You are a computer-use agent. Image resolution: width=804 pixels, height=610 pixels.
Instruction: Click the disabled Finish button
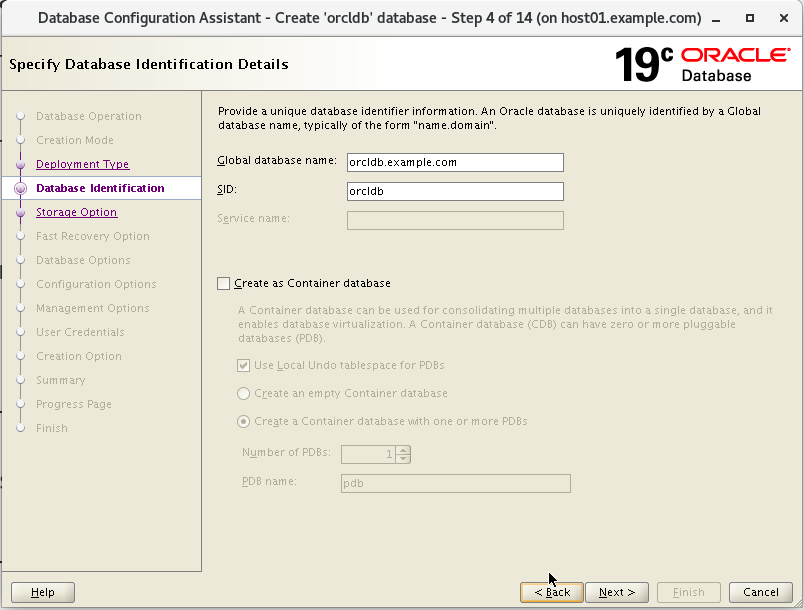pos(689,593)
